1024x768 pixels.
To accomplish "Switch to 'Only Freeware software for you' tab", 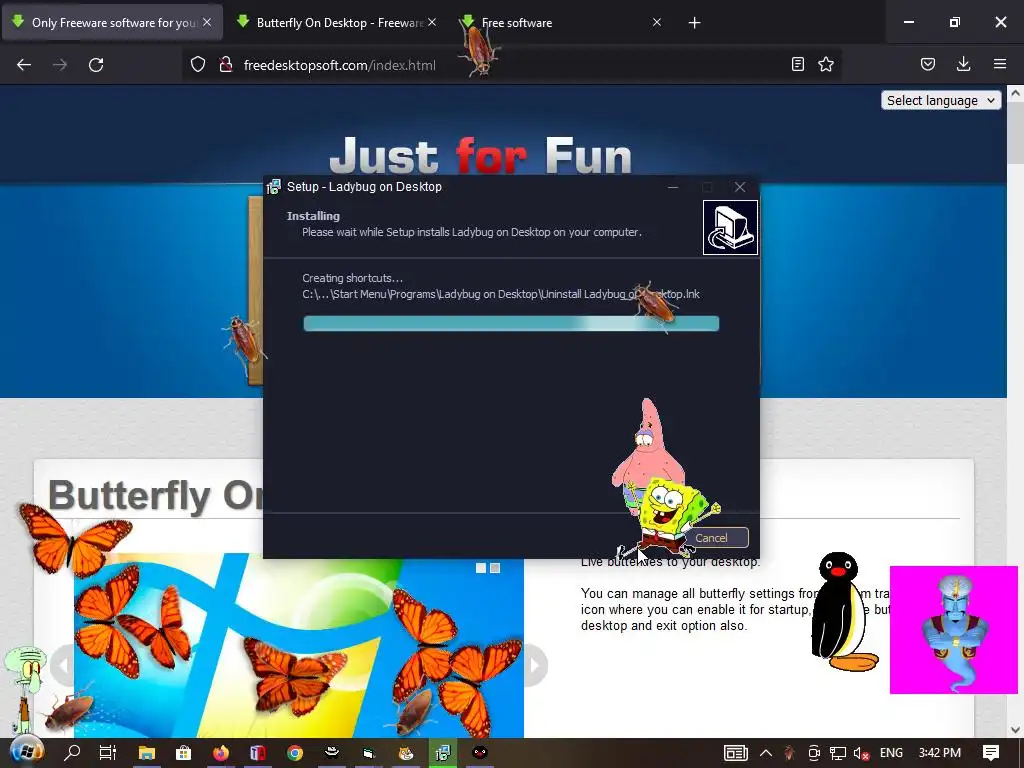I will tap(112, 23).
